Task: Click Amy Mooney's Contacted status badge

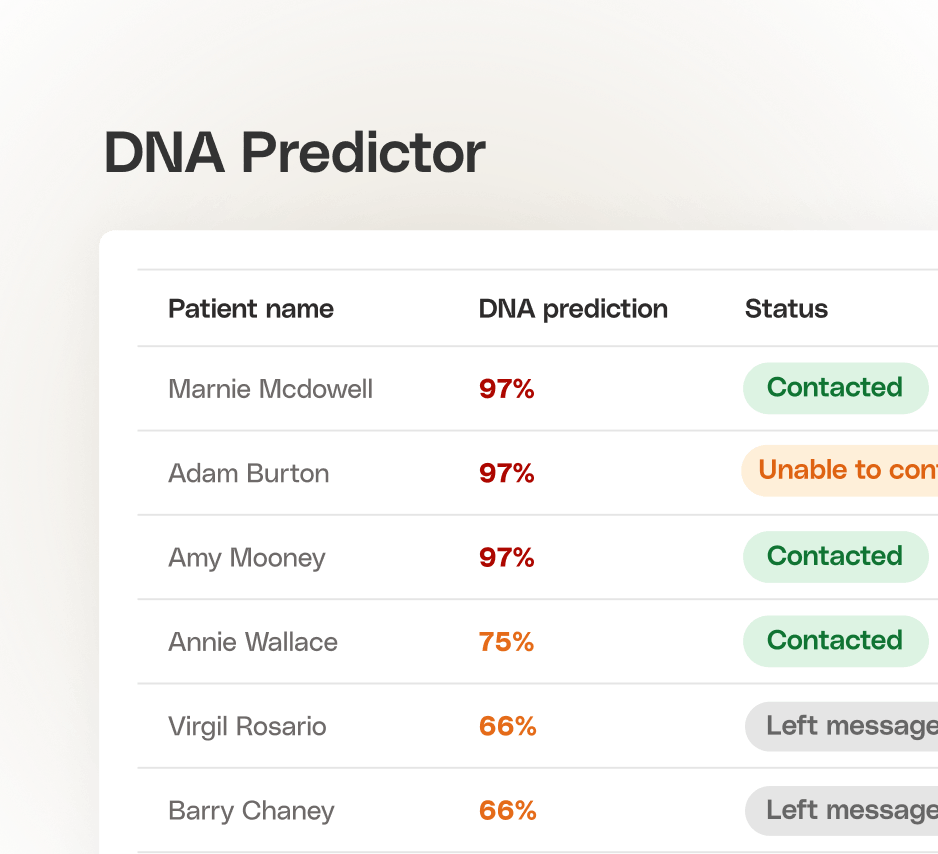Action: click(x=836, y=557)
